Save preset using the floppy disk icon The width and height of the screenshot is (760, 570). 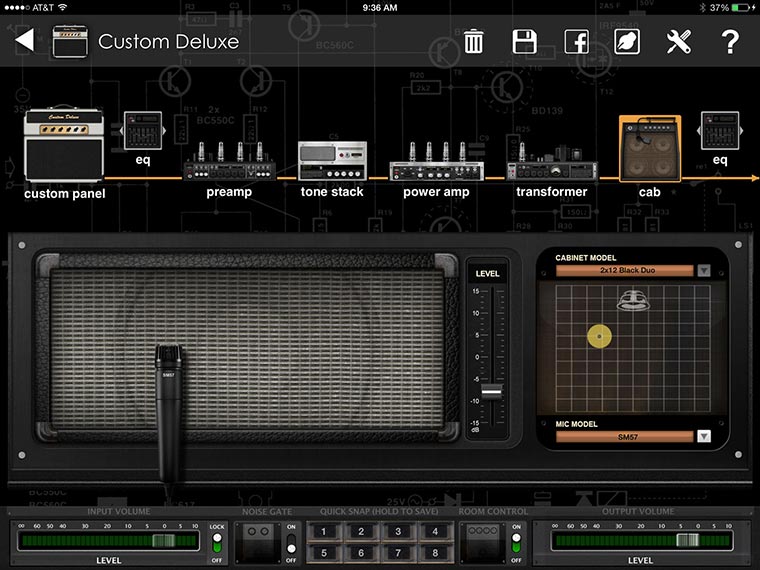pyautogui.click(x=524, y=41)
